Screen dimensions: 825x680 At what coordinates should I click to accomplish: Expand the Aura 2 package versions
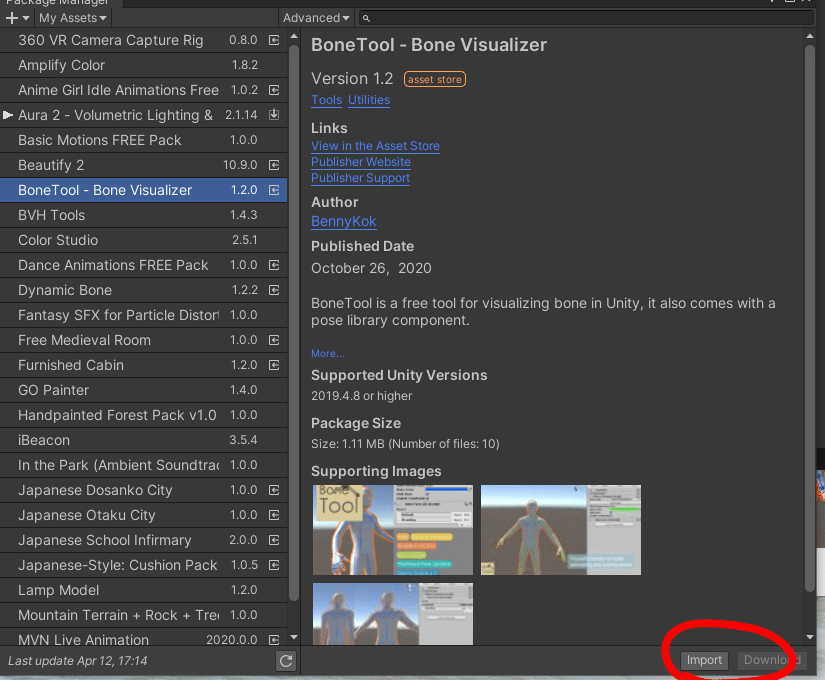[x=7, y=115]
